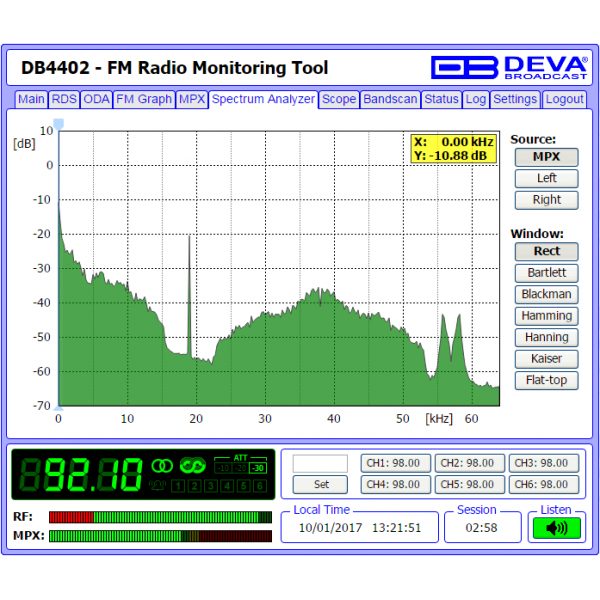Viewport: 600px width, 600px height.
Task: Tune to preset CH6: 98.00
Action: [x=544, y=485]
